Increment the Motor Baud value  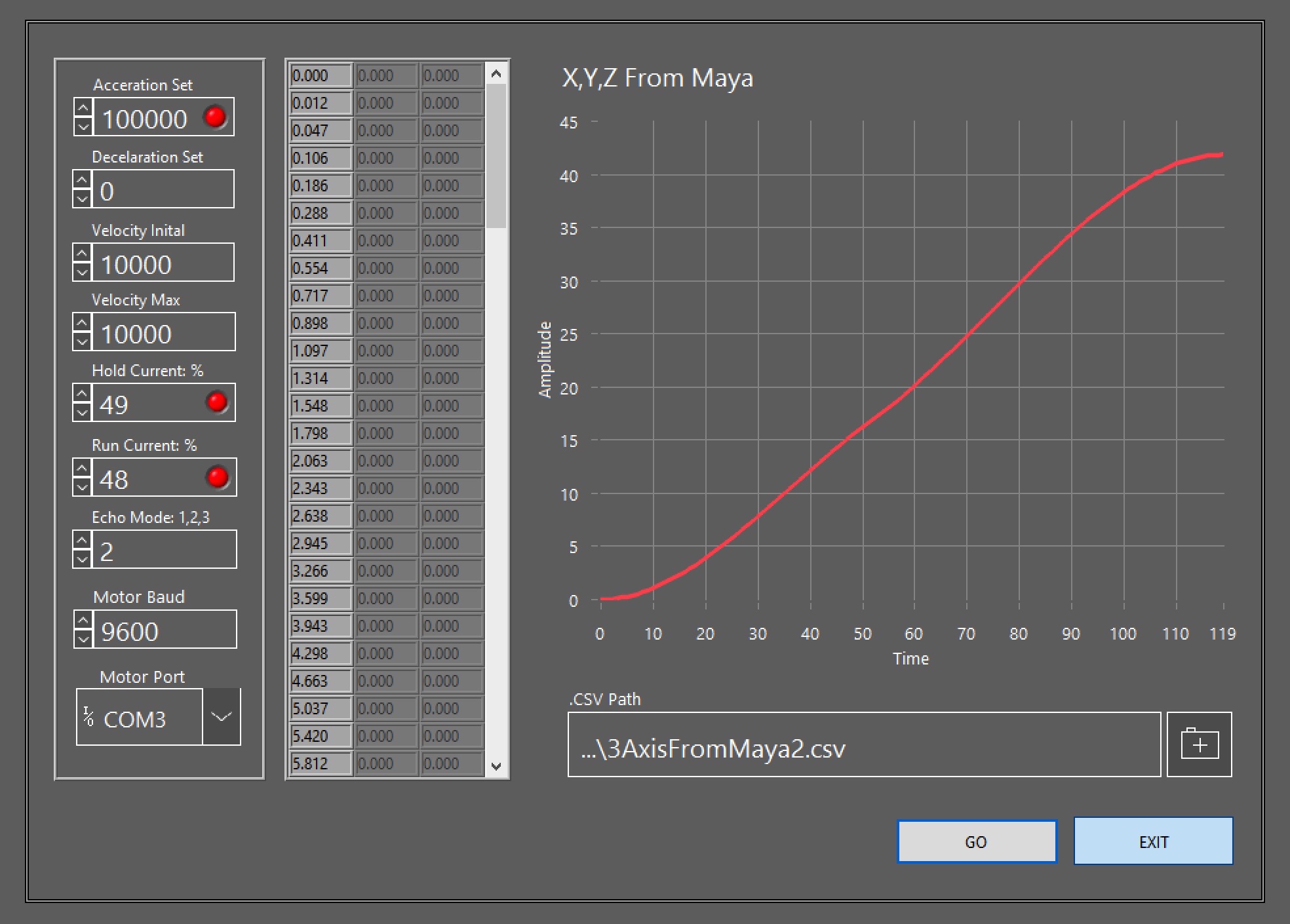coord(83,620)
